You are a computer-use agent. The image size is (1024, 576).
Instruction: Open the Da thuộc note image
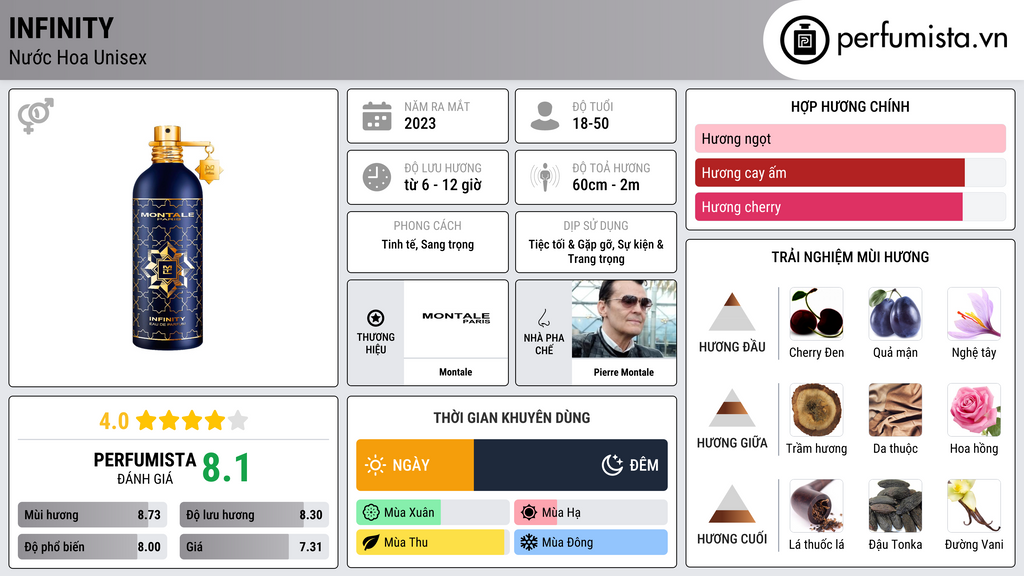895,410
